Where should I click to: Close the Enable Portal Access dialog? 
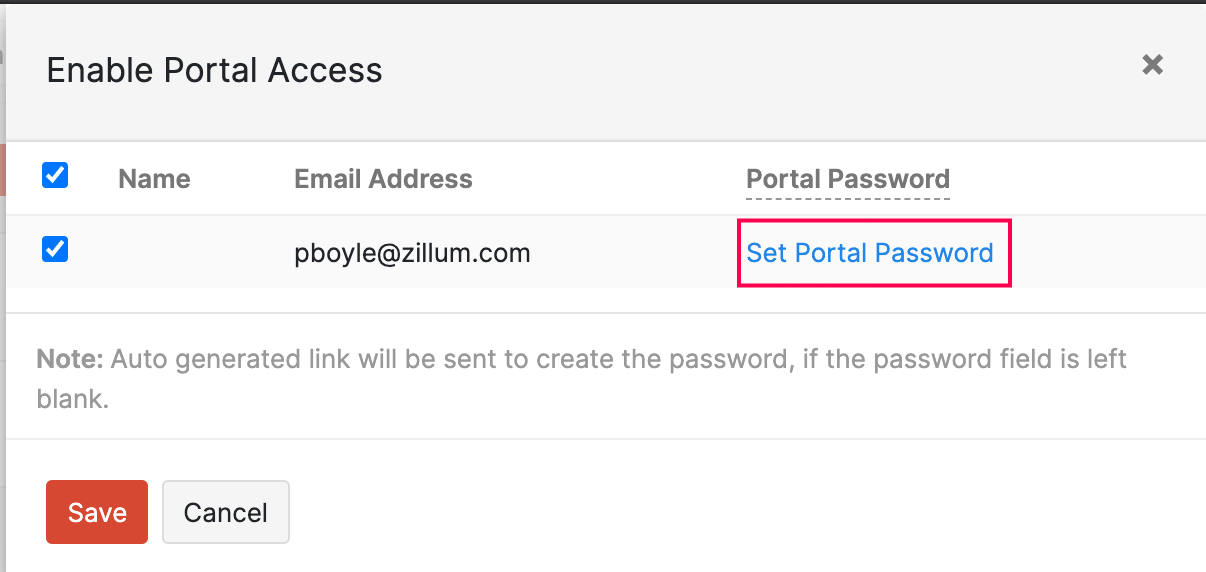click(1152, 65)
